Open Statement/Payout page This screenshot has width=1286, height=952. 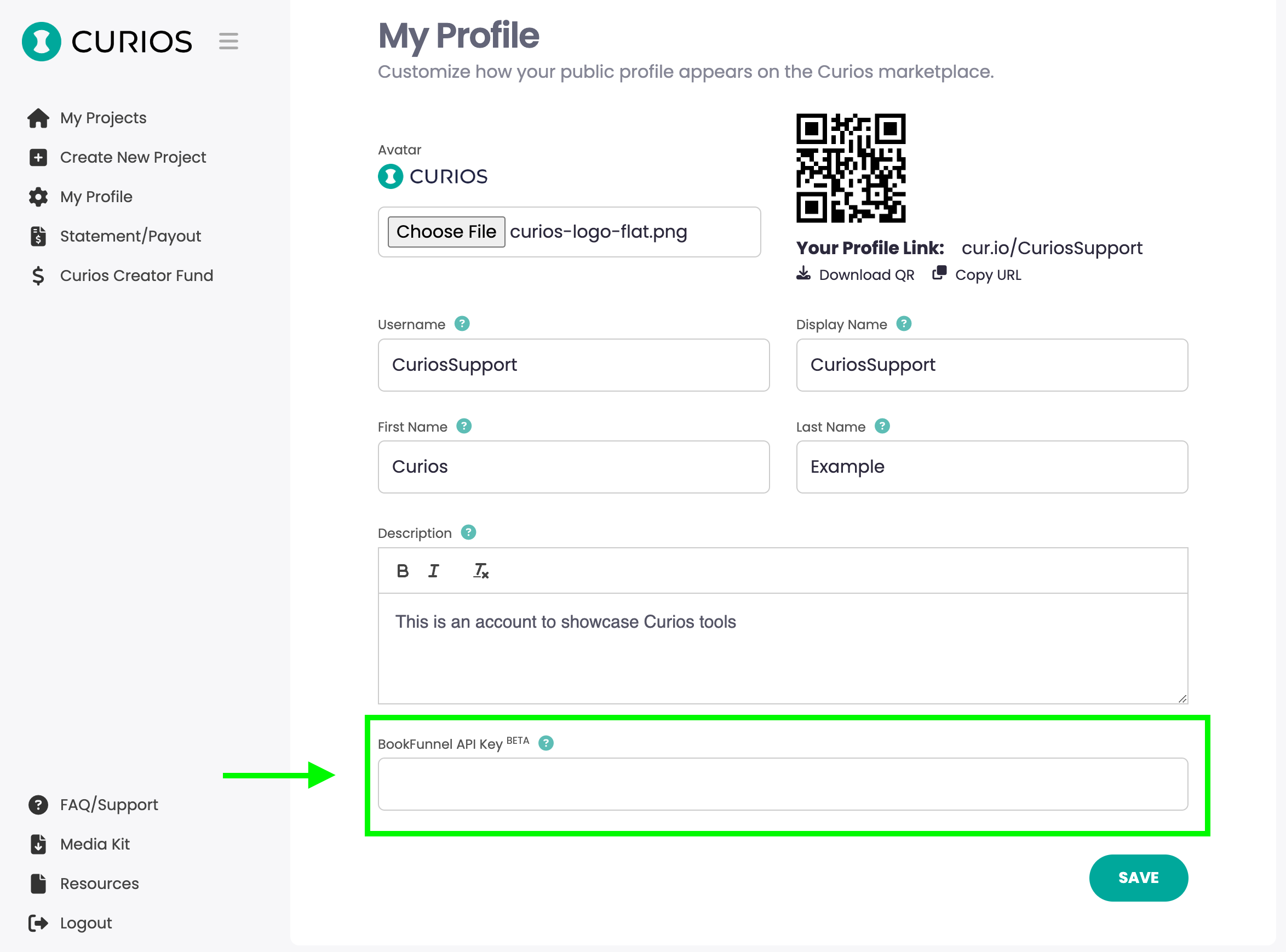coord(131,236)
